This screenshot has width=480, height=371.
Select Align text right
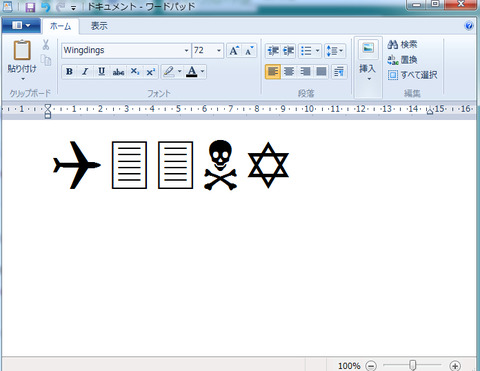(x=305, y=71)
